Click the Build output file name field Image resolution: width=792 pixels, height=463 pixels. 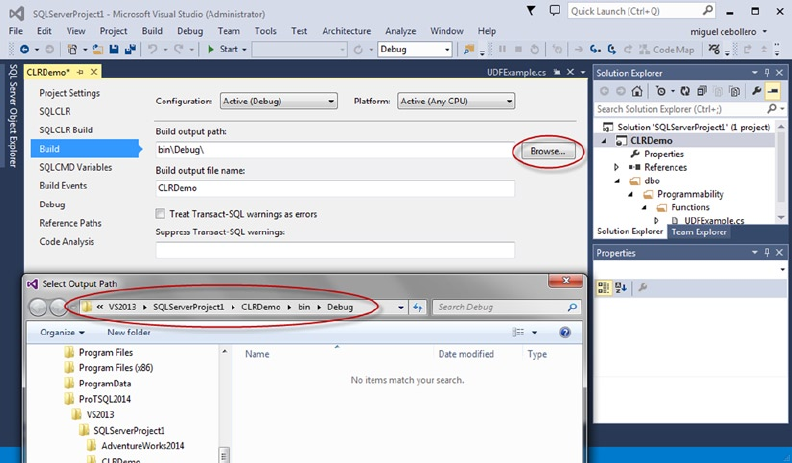(x=335, y=188)
